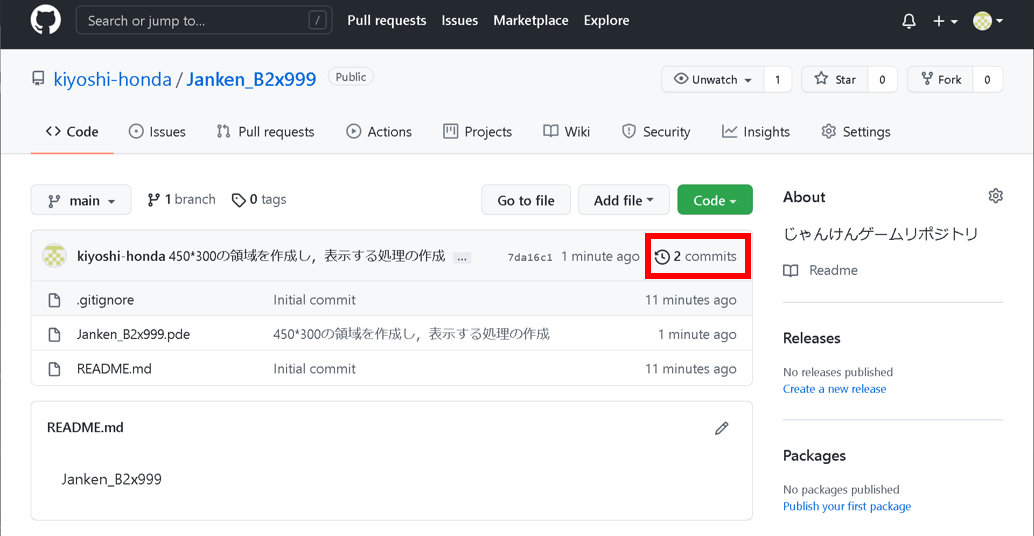1034x536 pixels.
Task: Expand the green Code dropdown
Action: pos(714,200)
